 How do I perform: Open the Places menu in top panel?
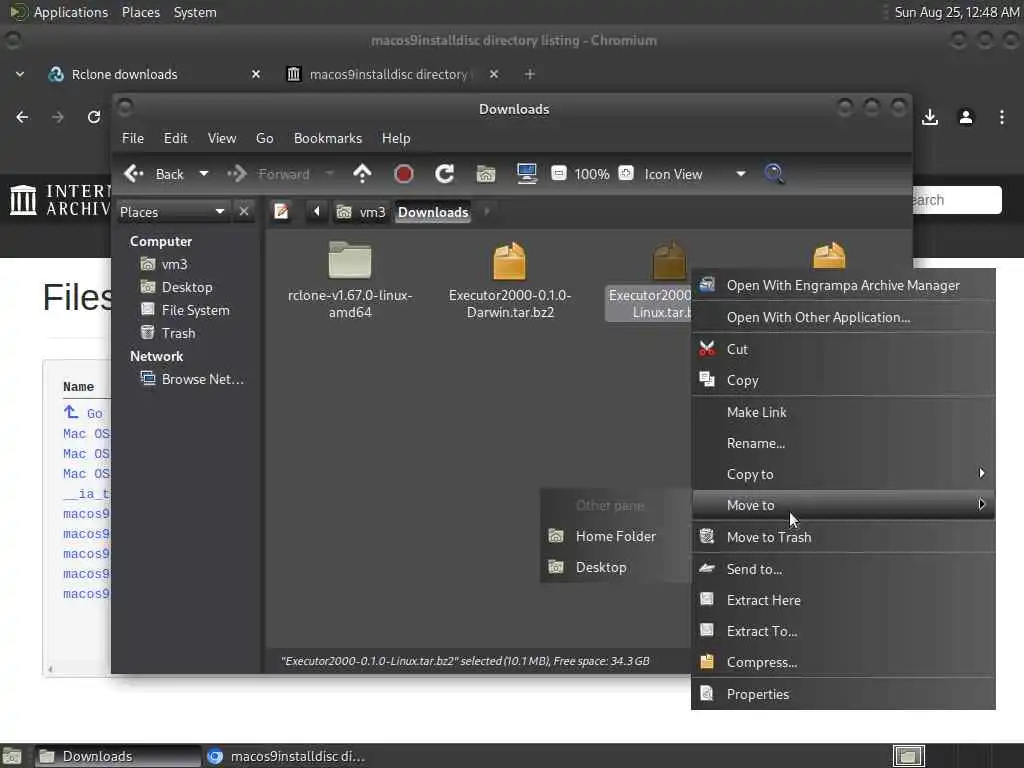coord(140,12)
